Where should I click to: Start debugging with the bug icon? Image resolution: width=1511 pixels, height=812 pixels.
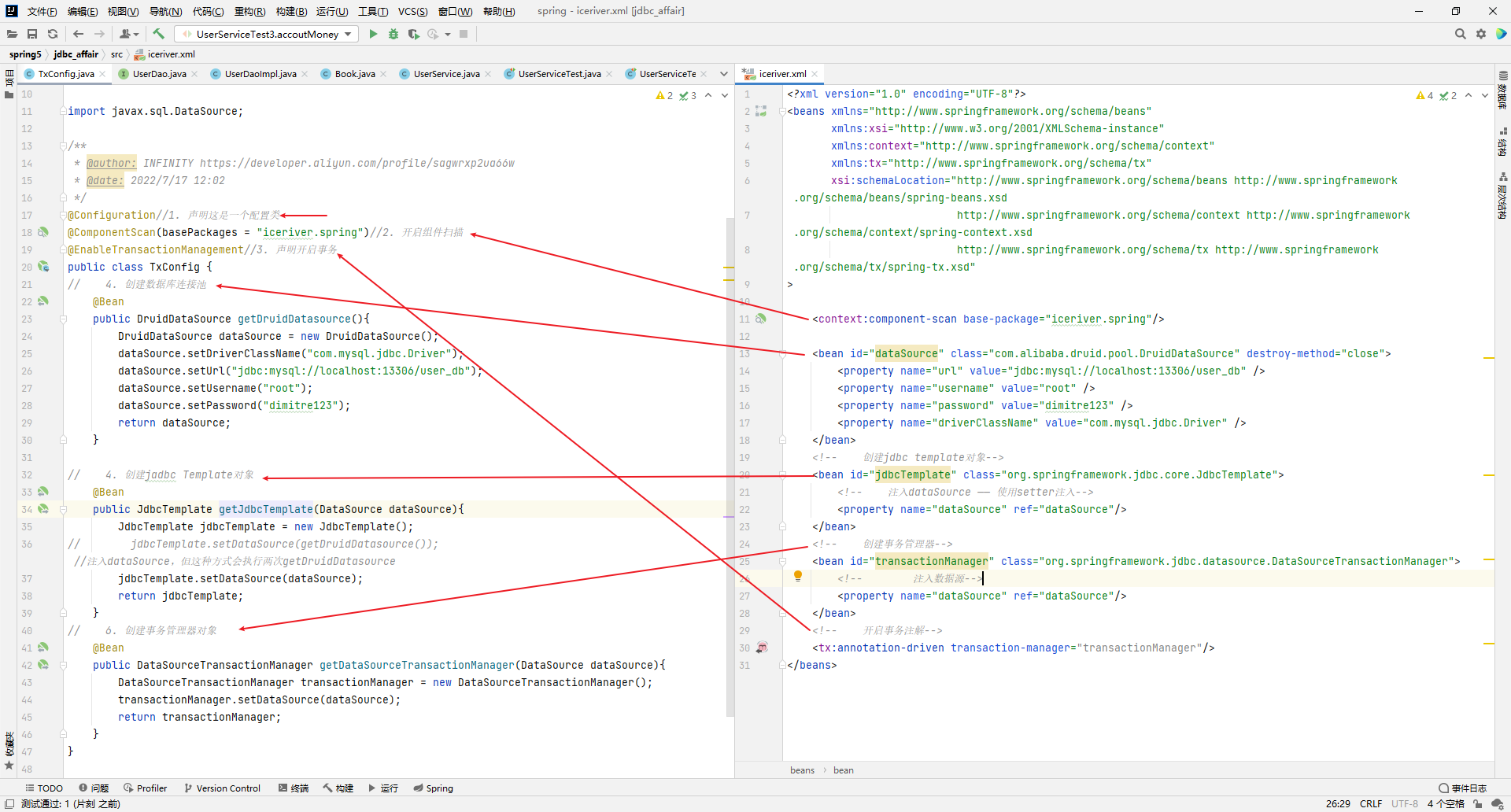393,34
